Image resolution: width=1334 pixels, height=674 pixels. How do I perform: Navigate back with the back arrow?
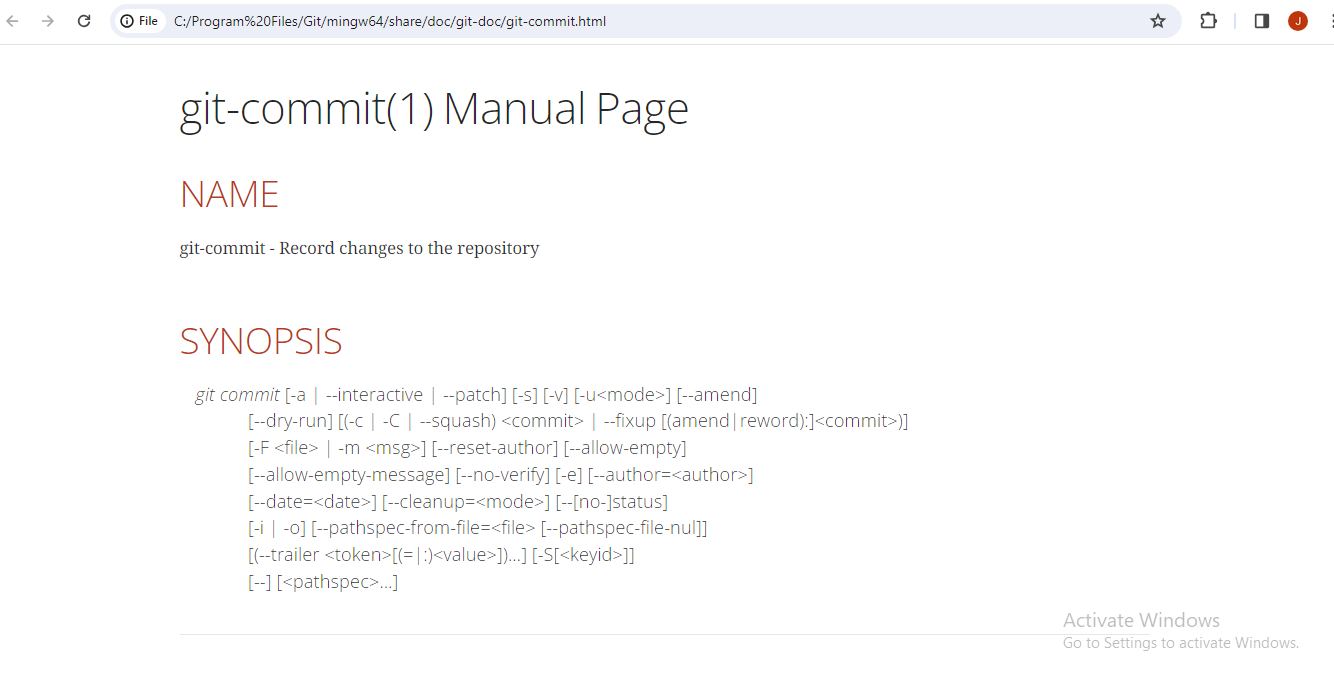point(12,20)
